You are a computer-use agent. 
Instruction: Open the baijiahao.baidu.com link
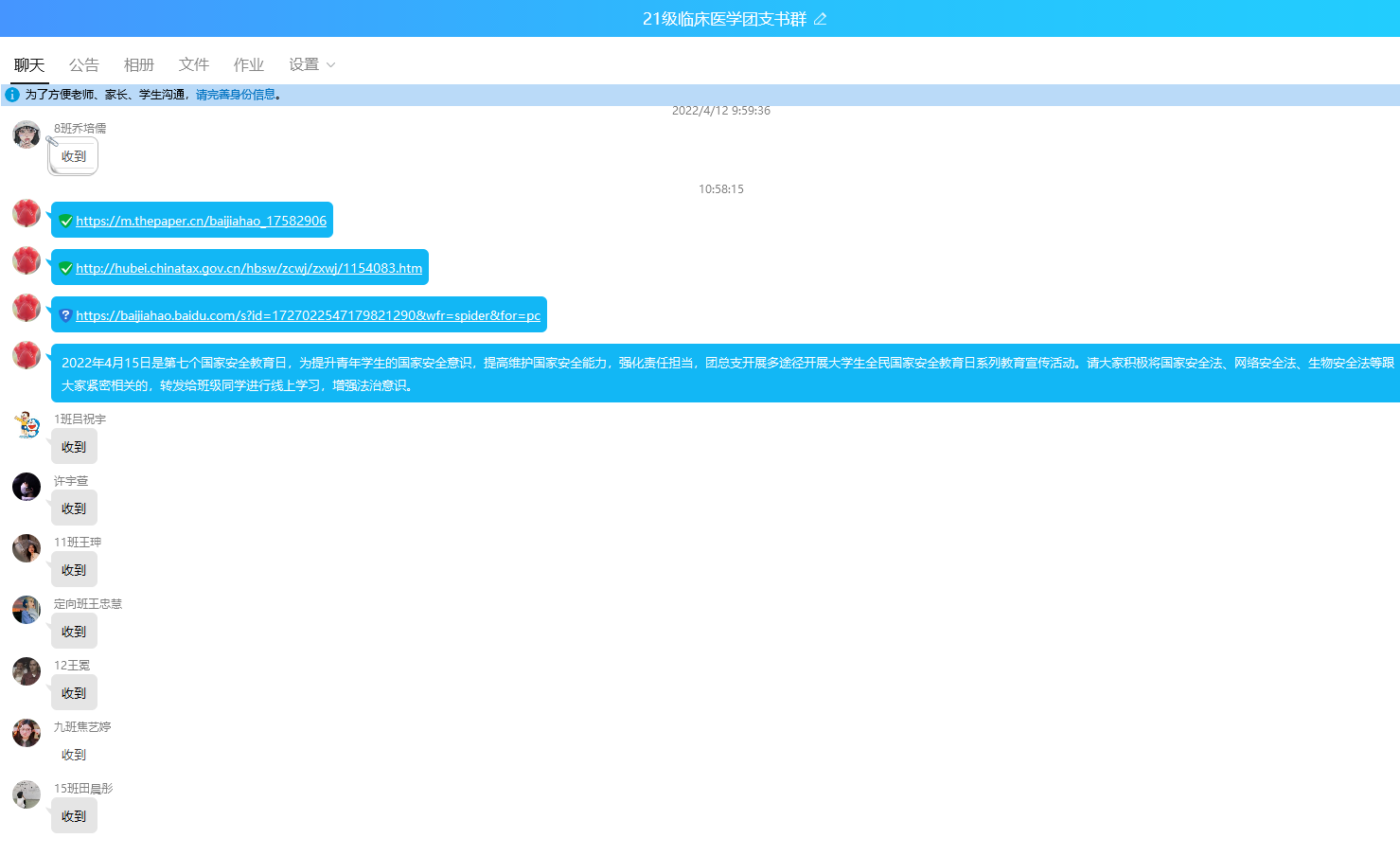click(308, 315)
